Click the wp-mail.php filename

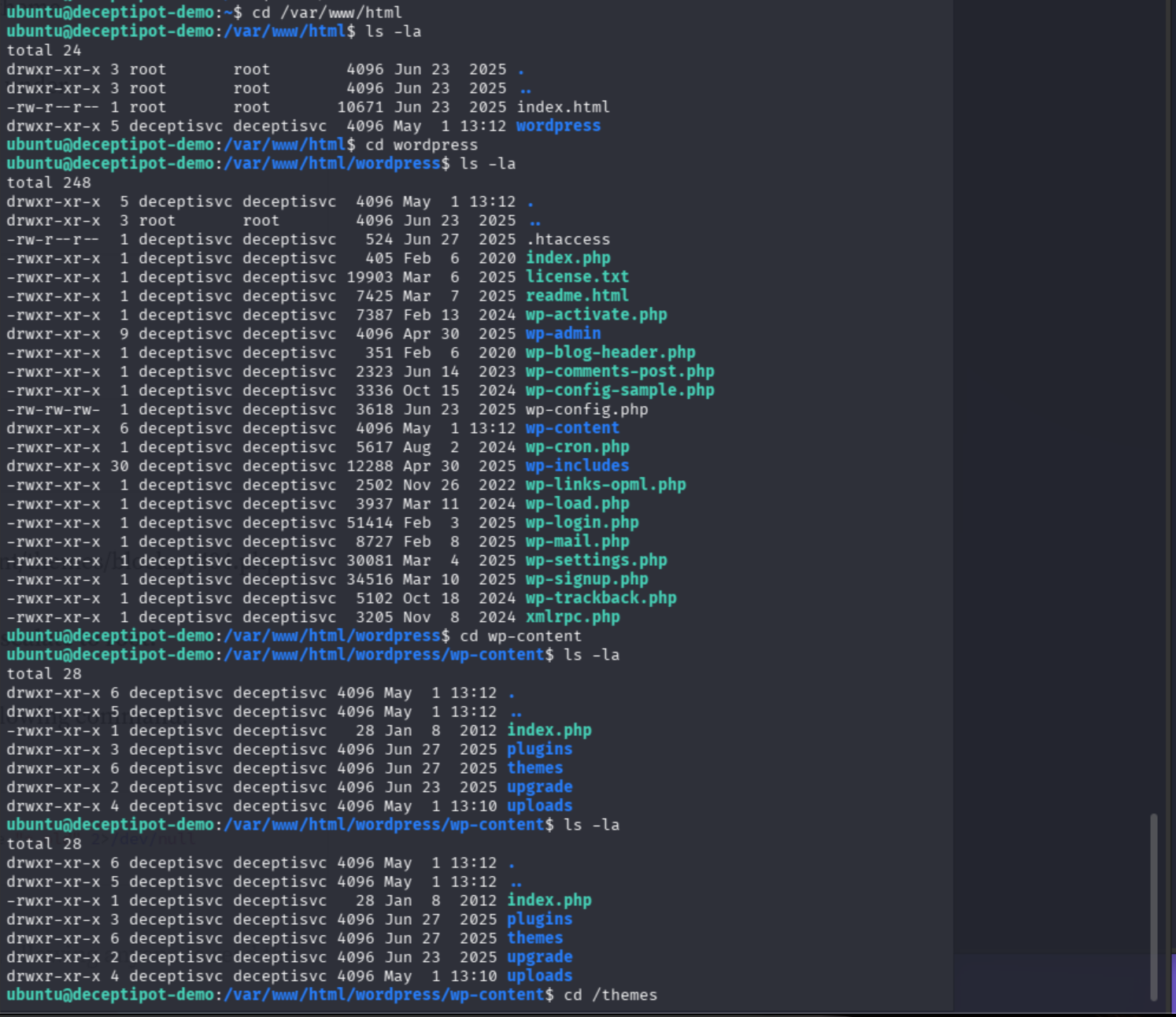coord(577,542)
